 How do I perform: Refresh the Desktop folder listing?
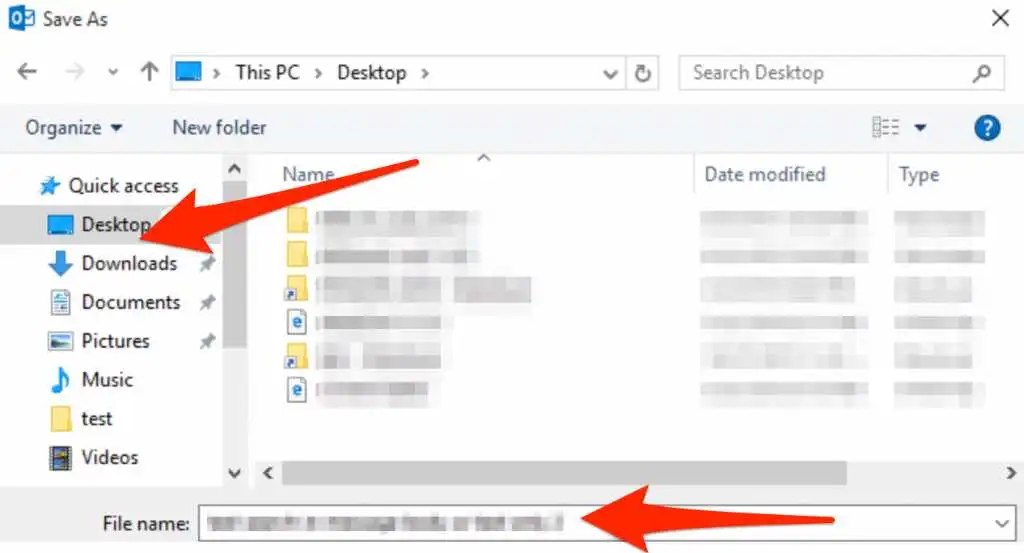(x=643, y=73)
